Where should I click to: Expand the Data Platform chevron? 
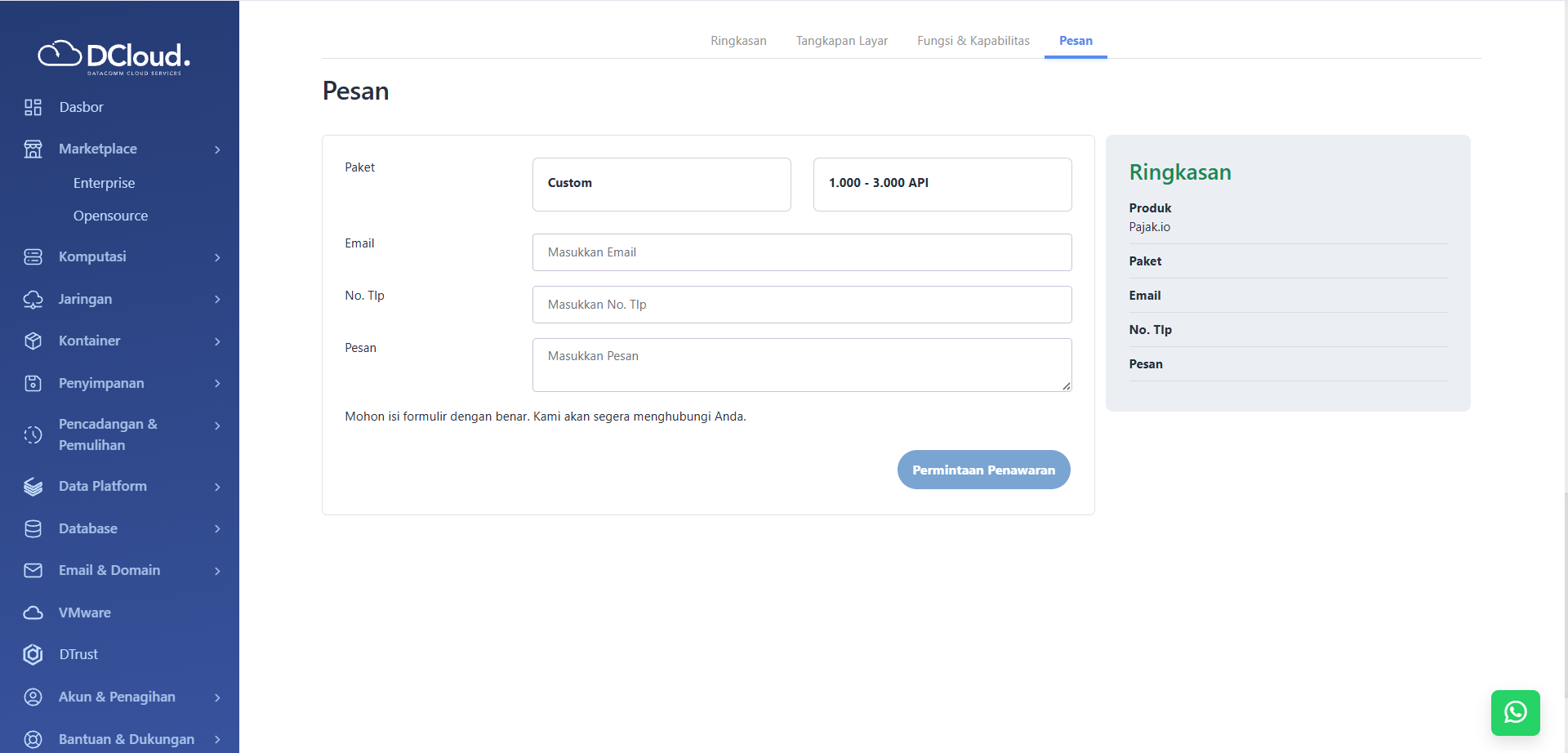pyautogui.click(x=217, y=487)
